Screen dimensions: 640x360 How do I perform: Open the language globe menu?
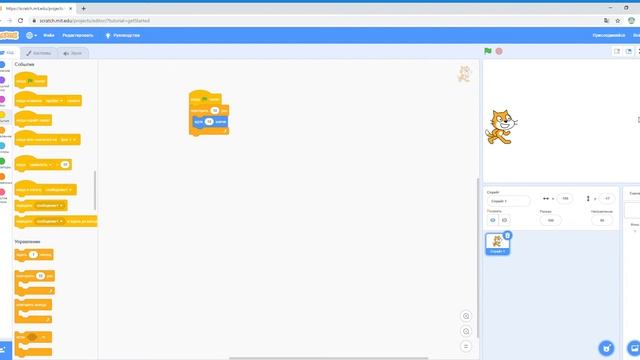pyautogui.click(x=31, y=36)
